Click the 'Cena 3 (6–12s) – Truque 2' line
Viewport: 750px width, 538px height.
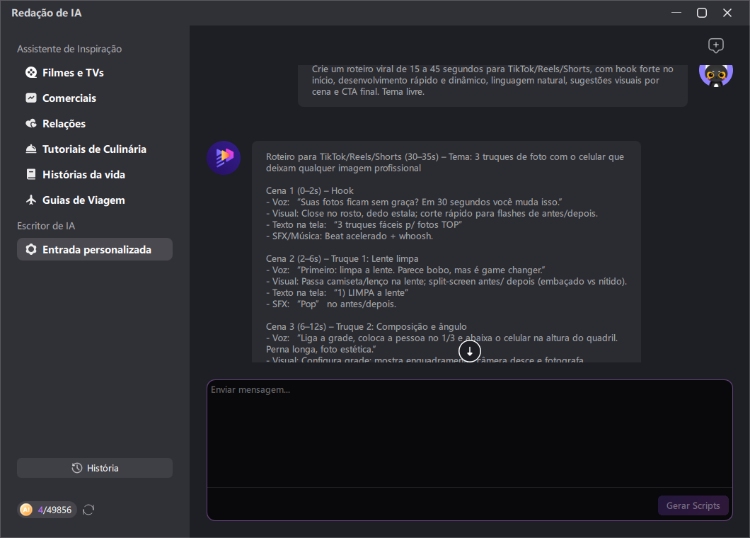coord(366,327)
